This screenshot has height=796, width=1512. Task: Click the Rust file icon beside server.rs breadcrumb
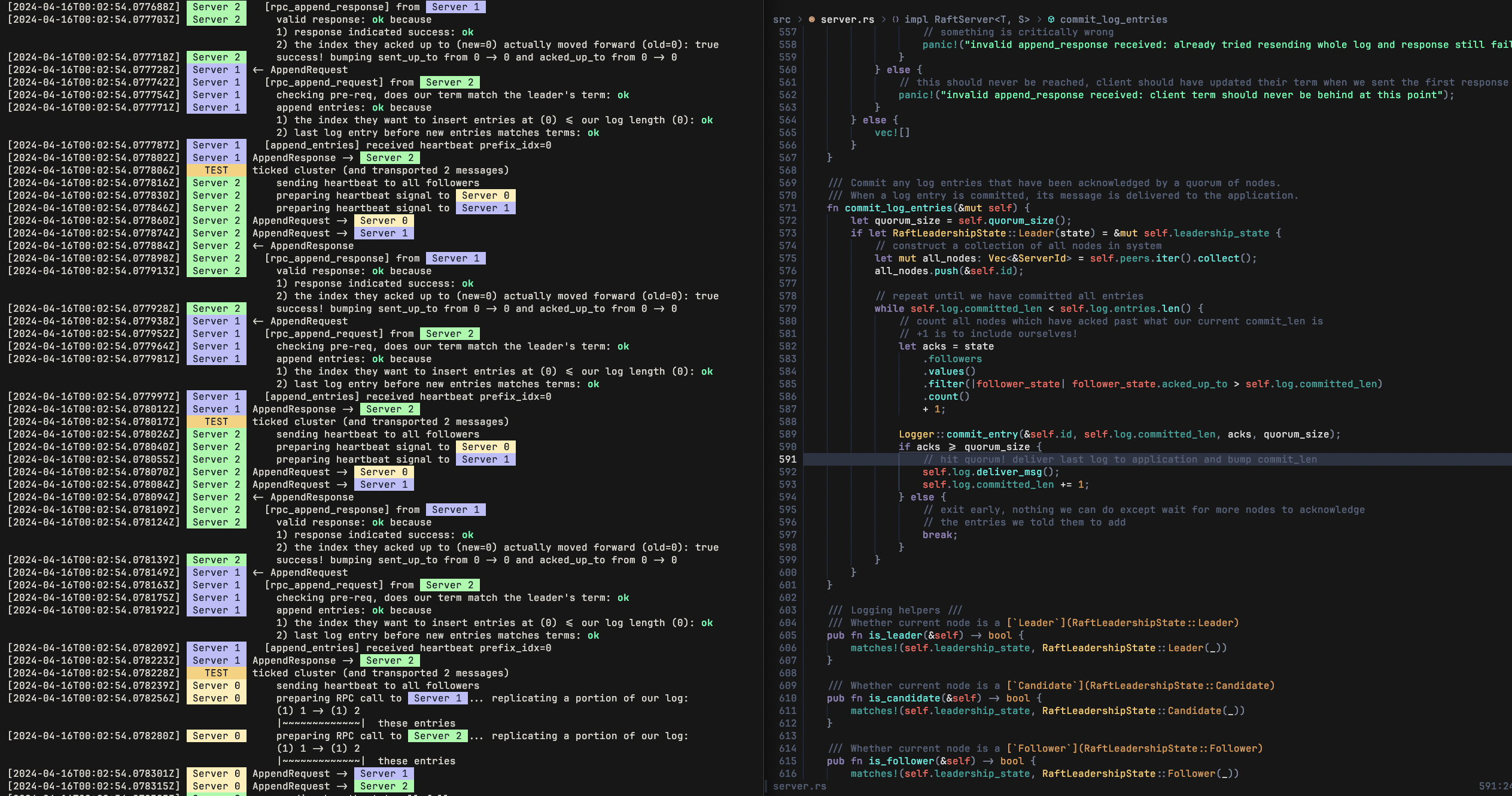811,19
